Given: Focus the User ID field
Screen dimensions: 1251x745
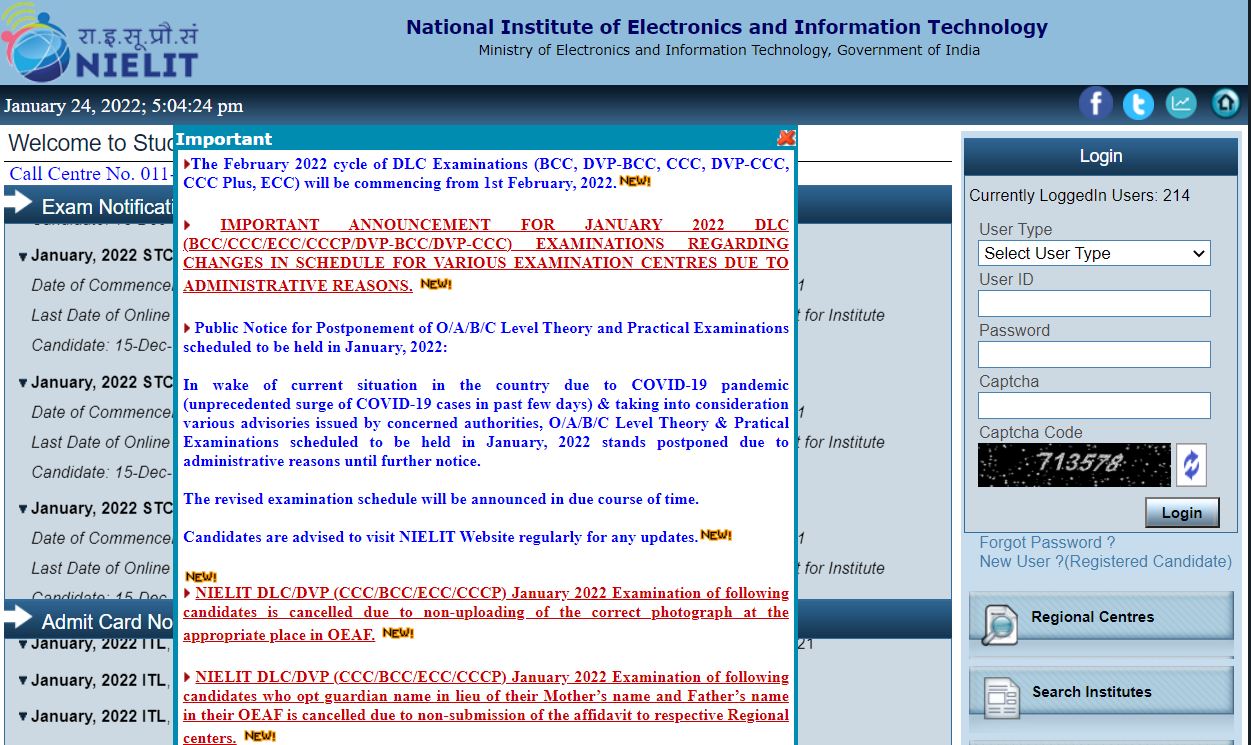Looking at the screenshot, I should pos(1094,304).
